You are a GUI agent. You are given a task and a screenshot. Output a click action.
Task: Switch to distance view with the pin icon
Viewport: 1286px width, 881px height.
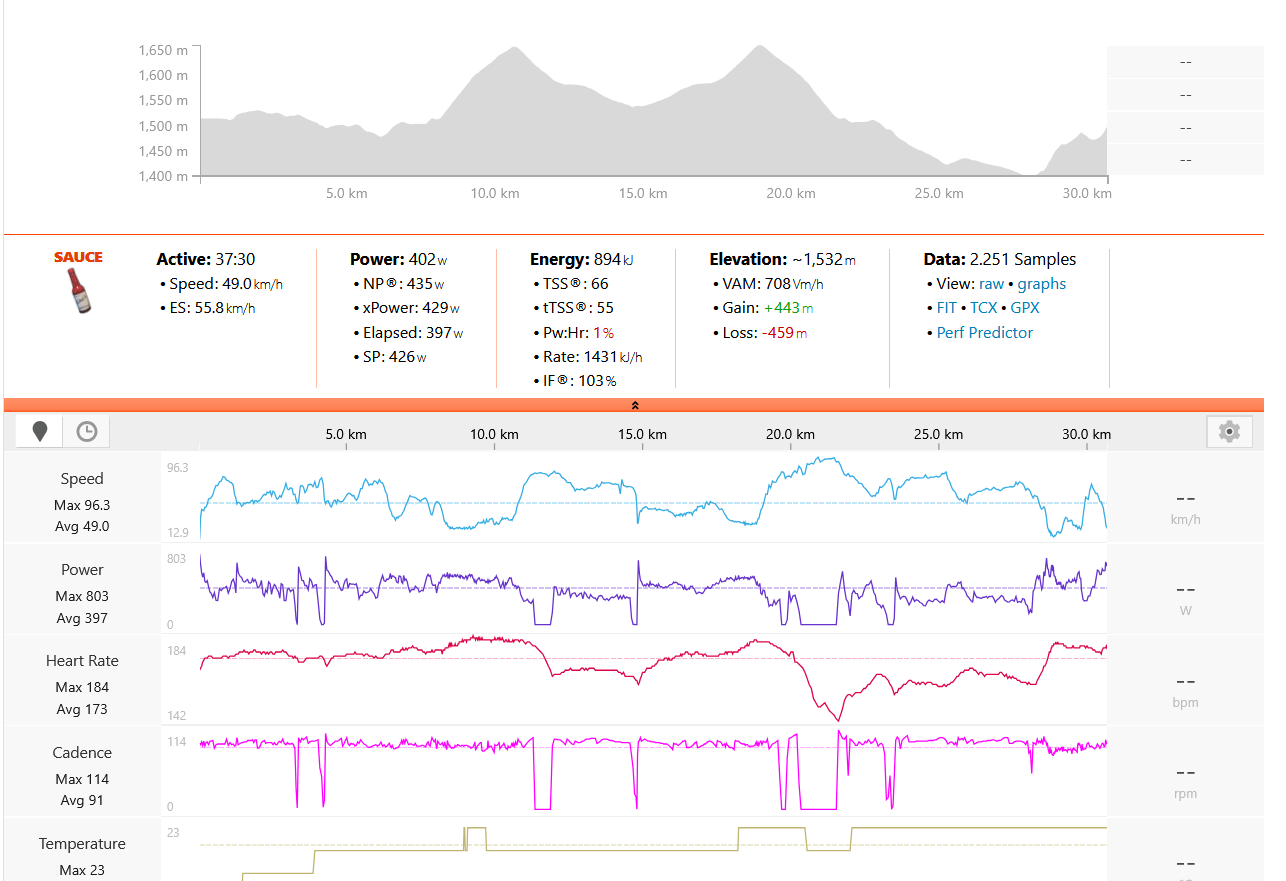click(40, 431)
